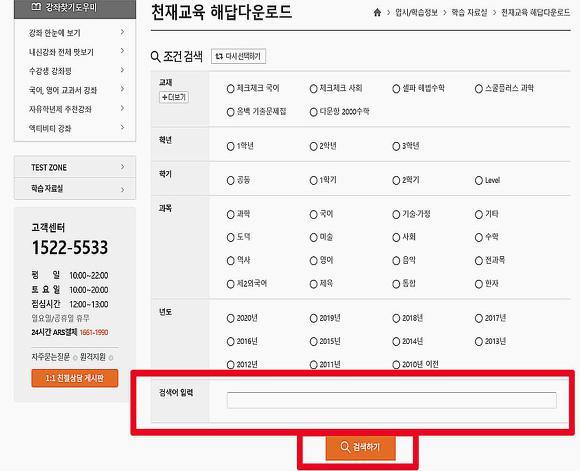Select 2학기 semester option
The width and height of the screenshot is (580, 471).
pyautogui.click(x=396, y=181)
